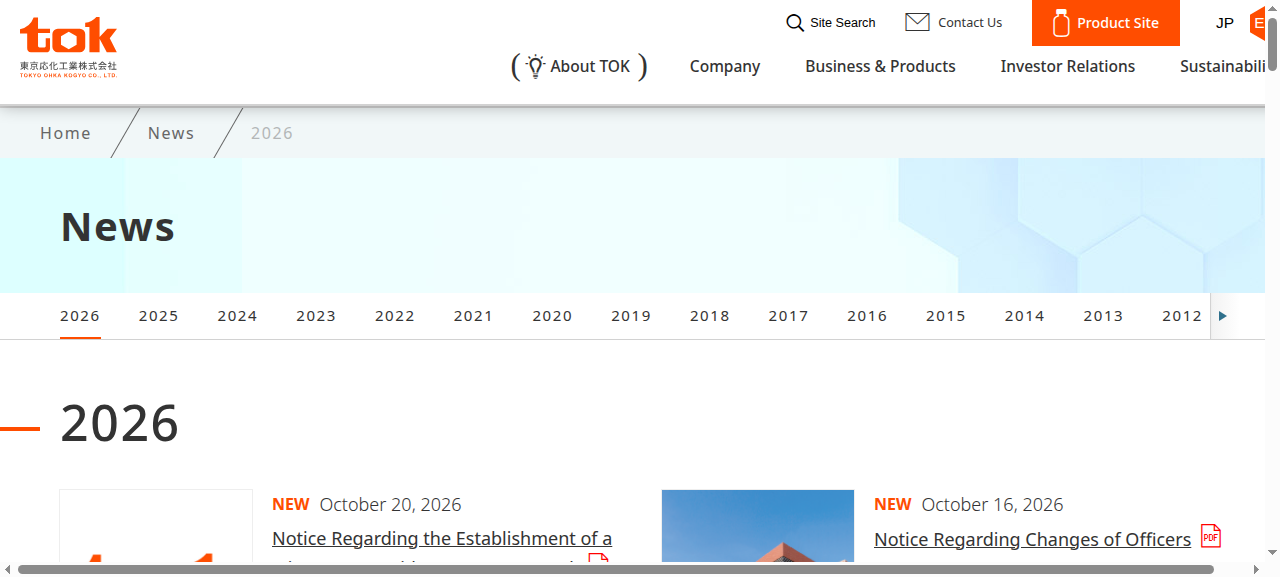Select the 2021 year tab

click(473, 316)
